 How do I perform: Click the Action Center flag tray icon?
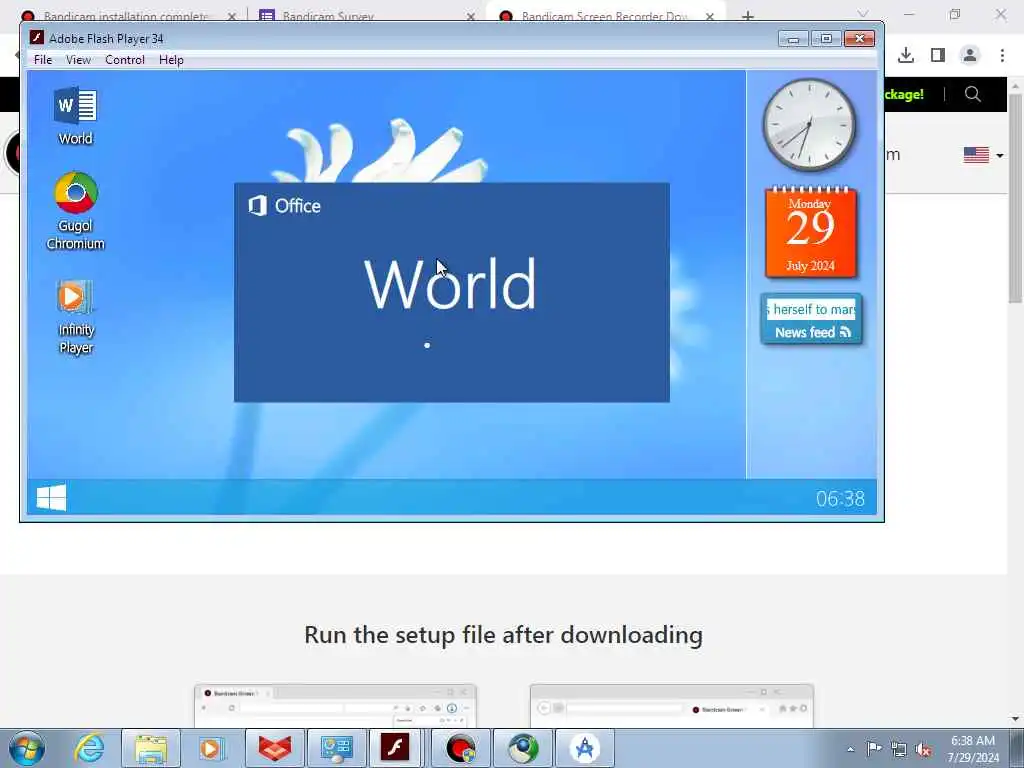coord(874,748)
